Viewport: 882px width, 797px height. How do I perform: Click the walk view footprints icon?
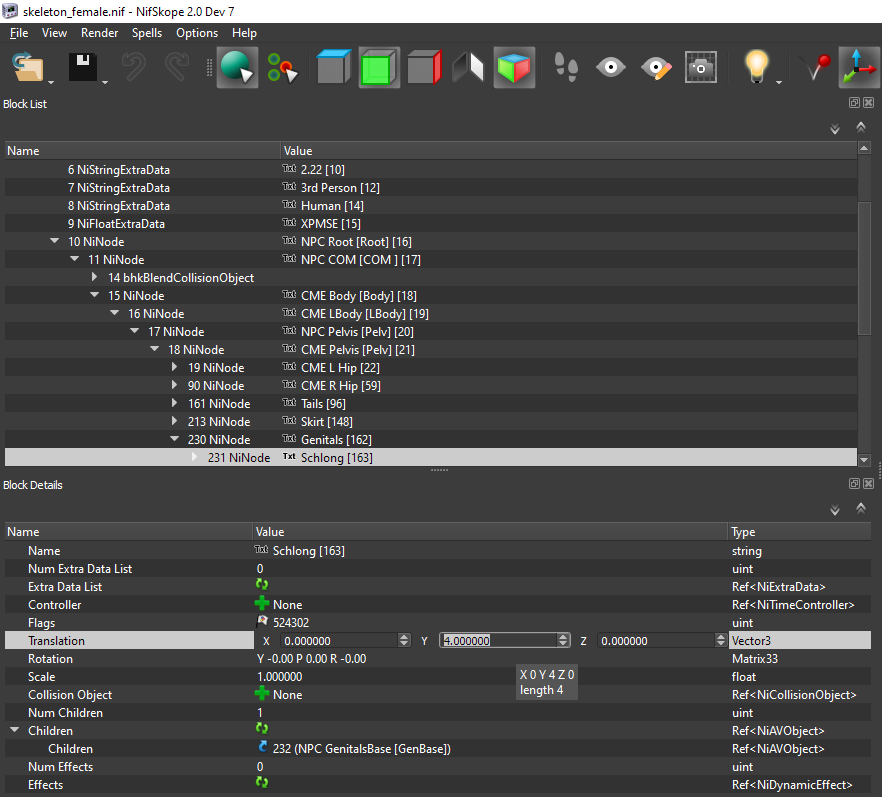tap(566, 67)
